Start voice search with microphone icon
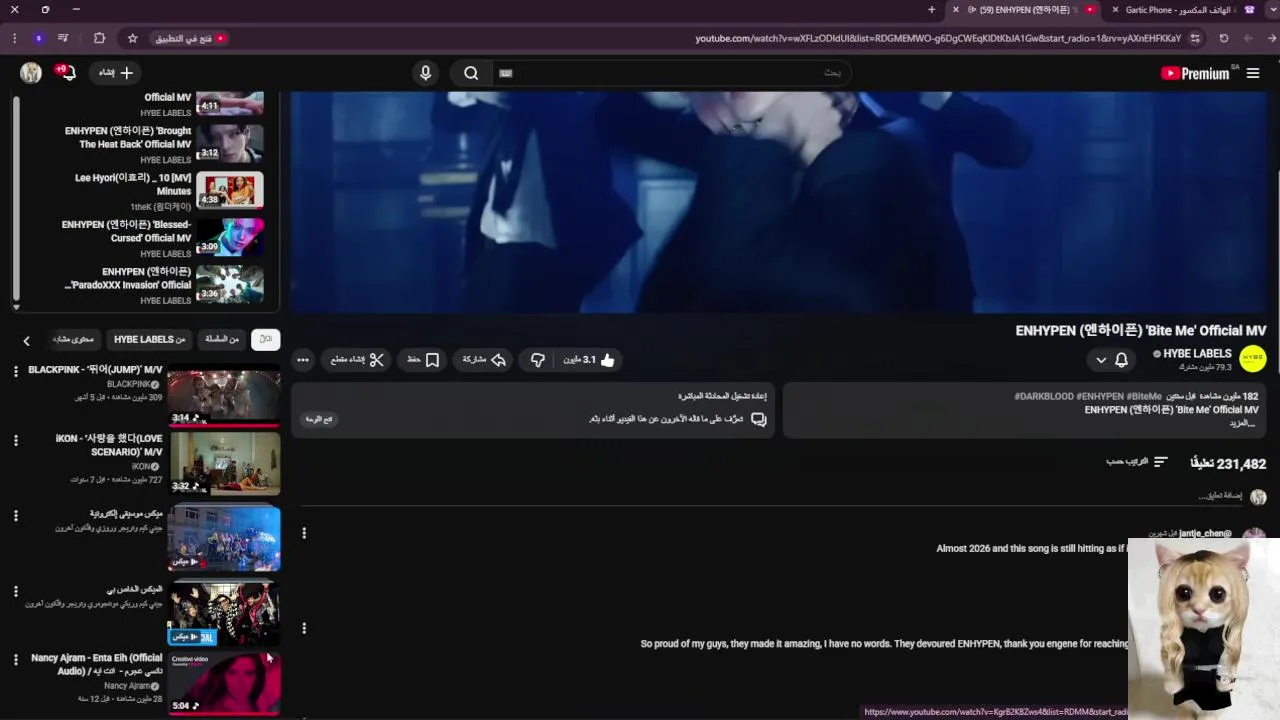The height and width of the screenshot is (720, 1280). coord(426,73)
